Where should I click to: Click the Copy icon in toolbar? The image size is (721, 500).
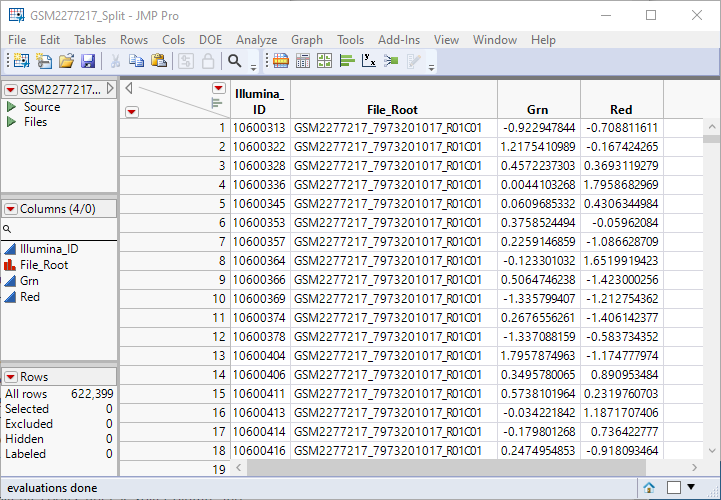tap(136, 61)
